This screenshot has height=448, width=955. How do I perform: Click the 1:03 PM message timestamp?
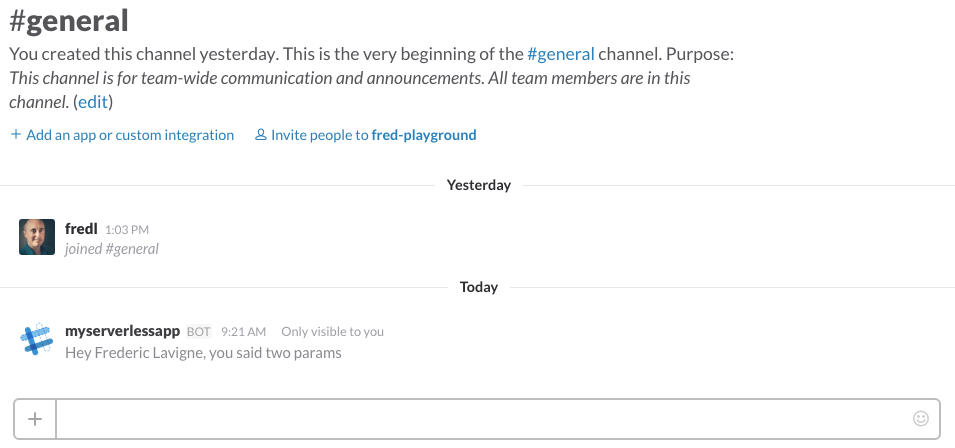(x=127, y=230)
